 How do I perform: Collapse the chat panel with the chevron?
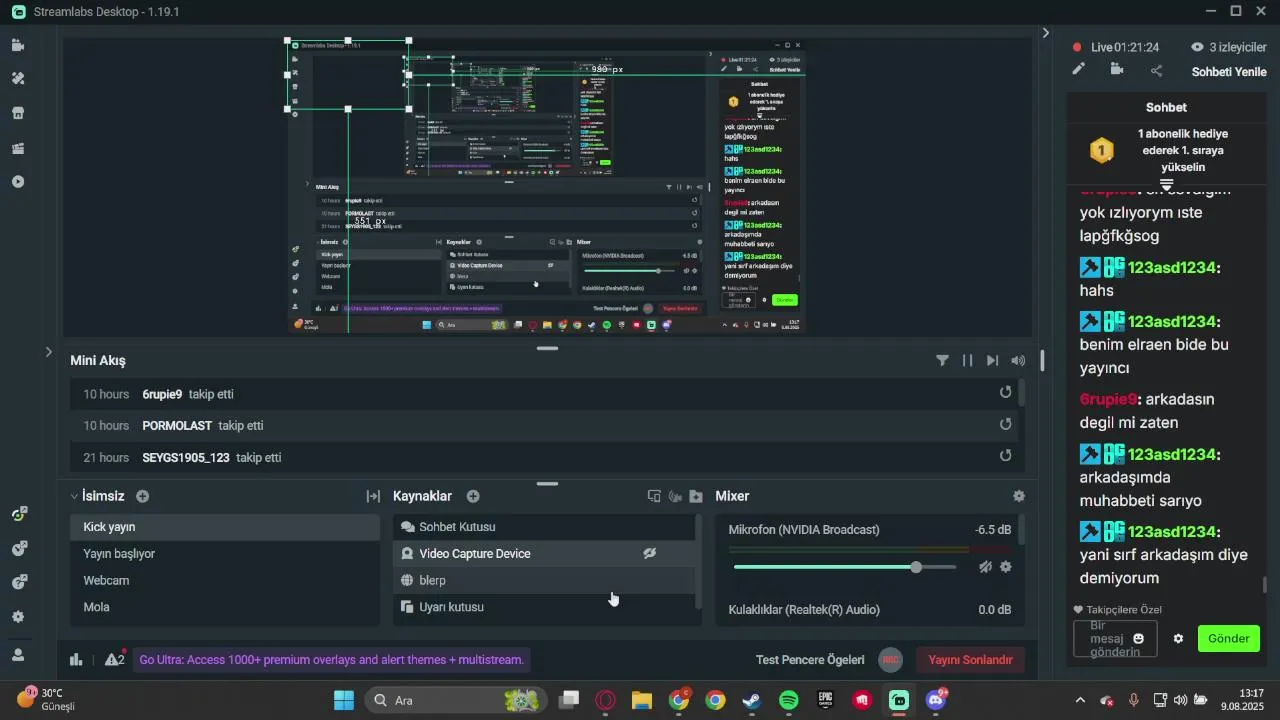click(x=1046, y=33)
